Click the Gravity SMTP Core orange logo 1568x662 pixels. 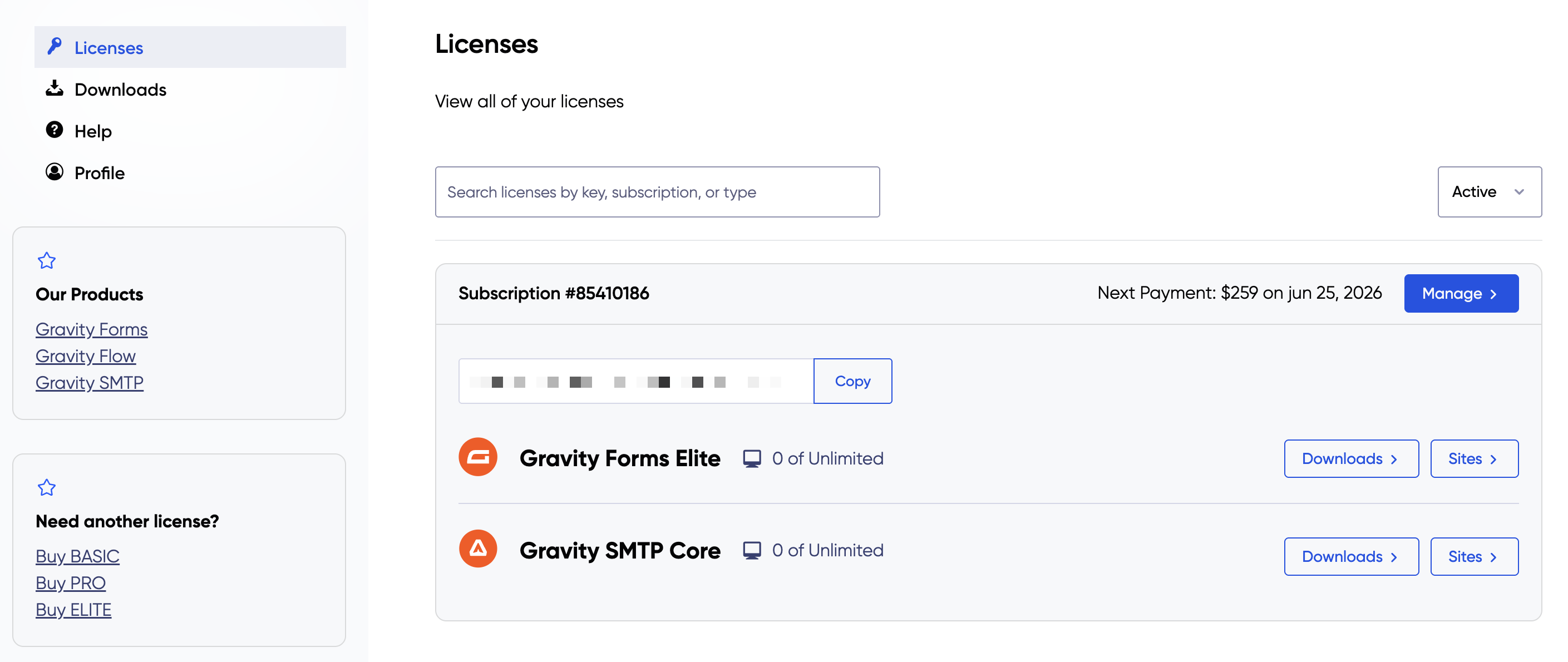click(x=478, y=550)
